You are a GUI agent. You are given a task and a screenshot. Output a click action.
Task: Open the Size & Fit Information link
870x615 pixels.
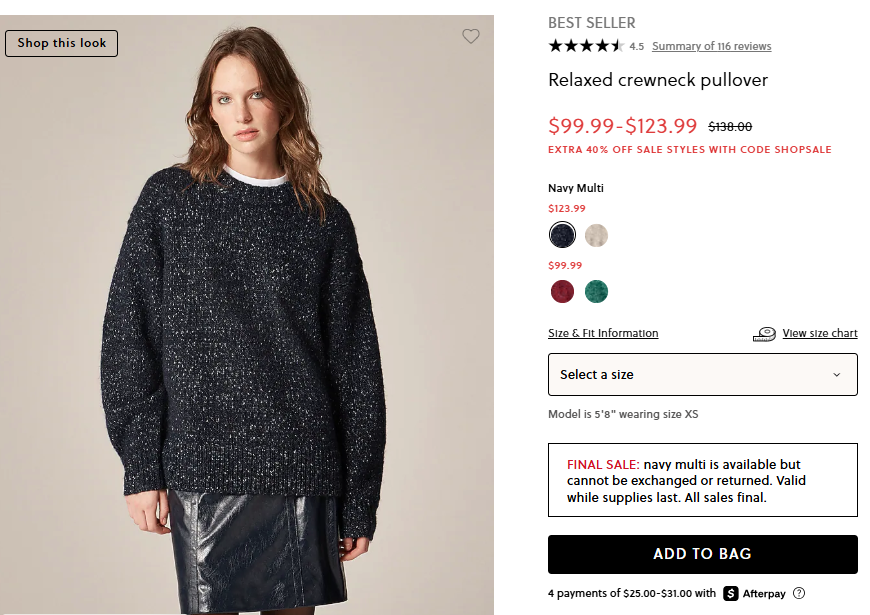[603, 333]
